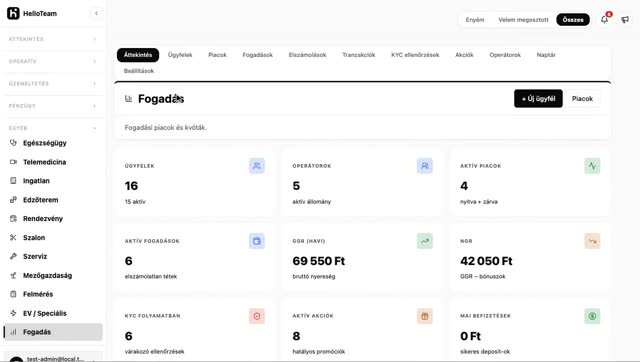Click the Egészségügy stethoscope icon
The height and width of the screenshot is (362, 640).
coord(13,143)
